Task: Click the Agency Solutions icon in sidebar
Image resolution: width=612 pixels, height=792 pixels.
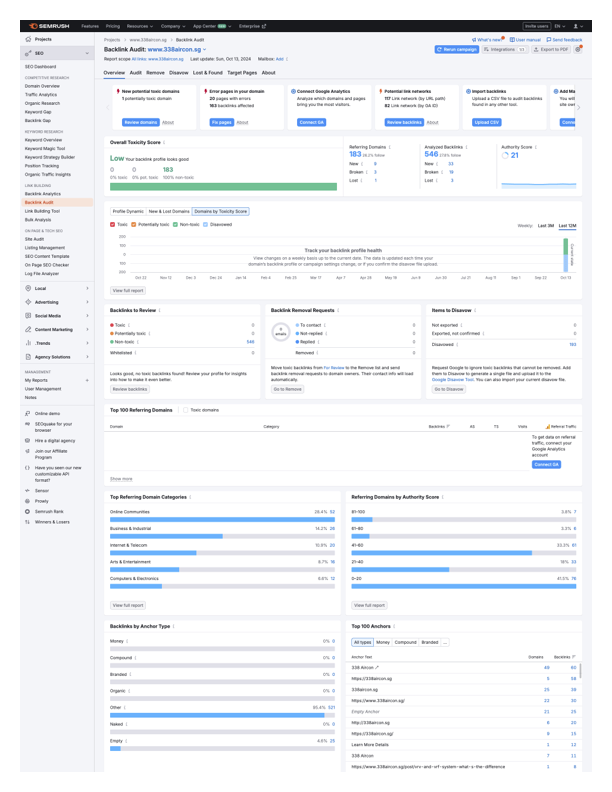Action: pyautogui.click(x=27, y=357)
